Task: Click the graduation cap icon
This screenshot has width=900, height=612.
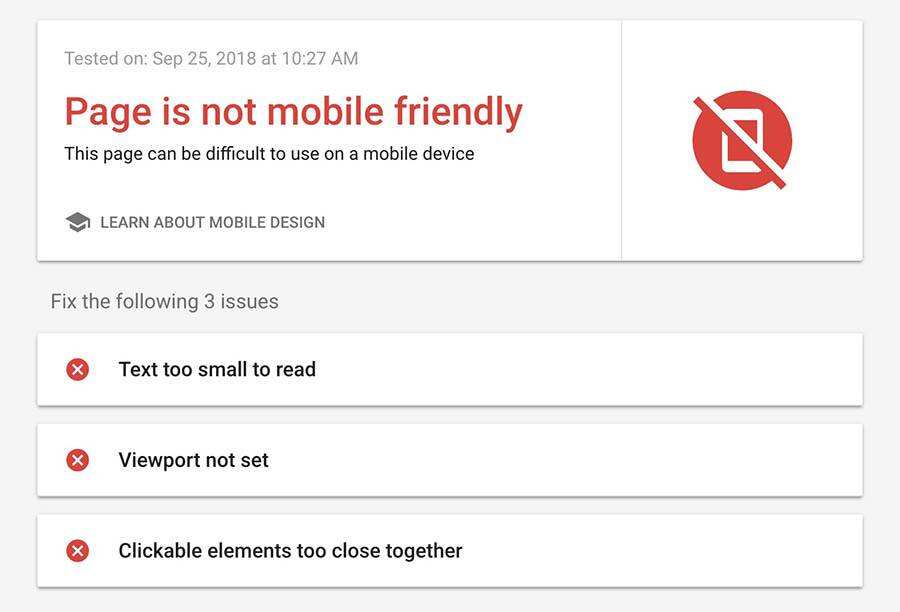Action: (77, 222)
